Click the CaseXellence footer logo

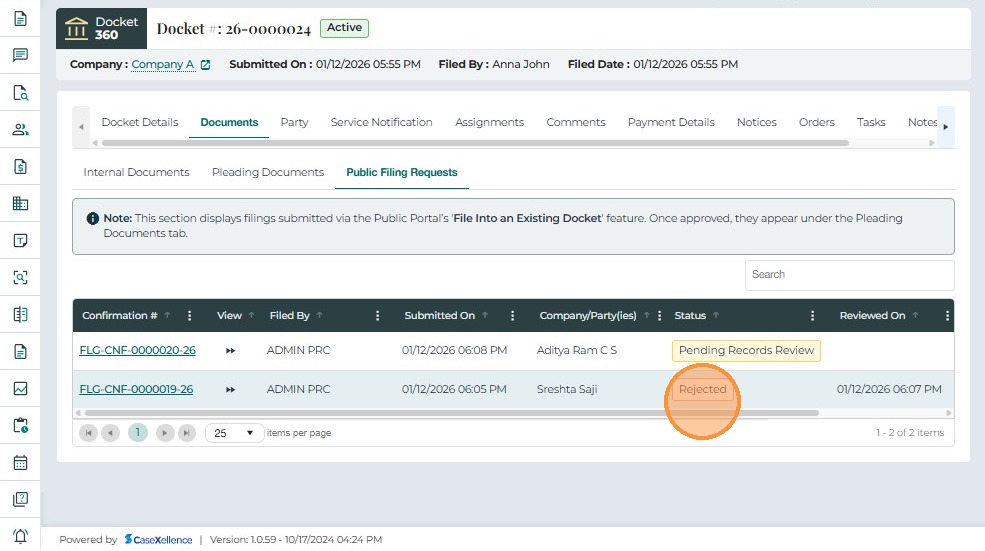click(x=158, y=540)
